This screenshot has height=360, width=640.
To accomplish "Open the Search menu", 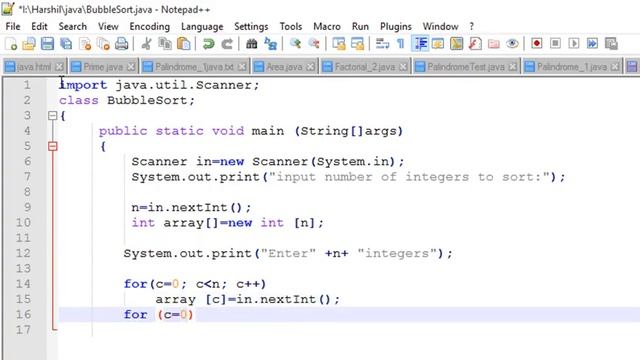I will click(x=73, y=27).
